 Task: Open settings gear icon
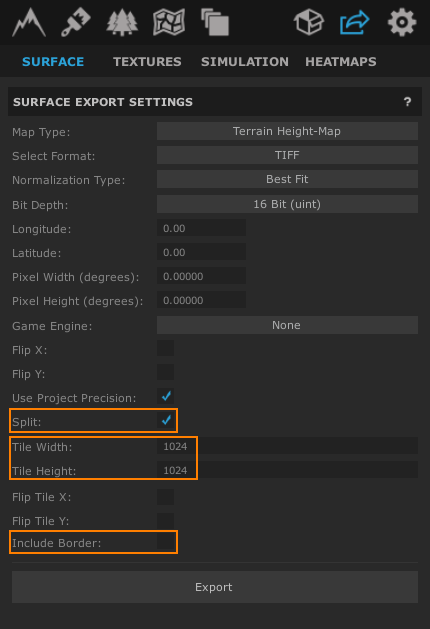click(x=402, y=22)
